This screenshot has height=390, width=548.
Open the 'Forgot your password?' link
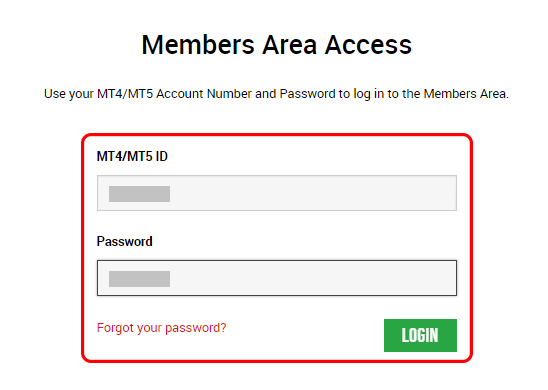[161, 328]
